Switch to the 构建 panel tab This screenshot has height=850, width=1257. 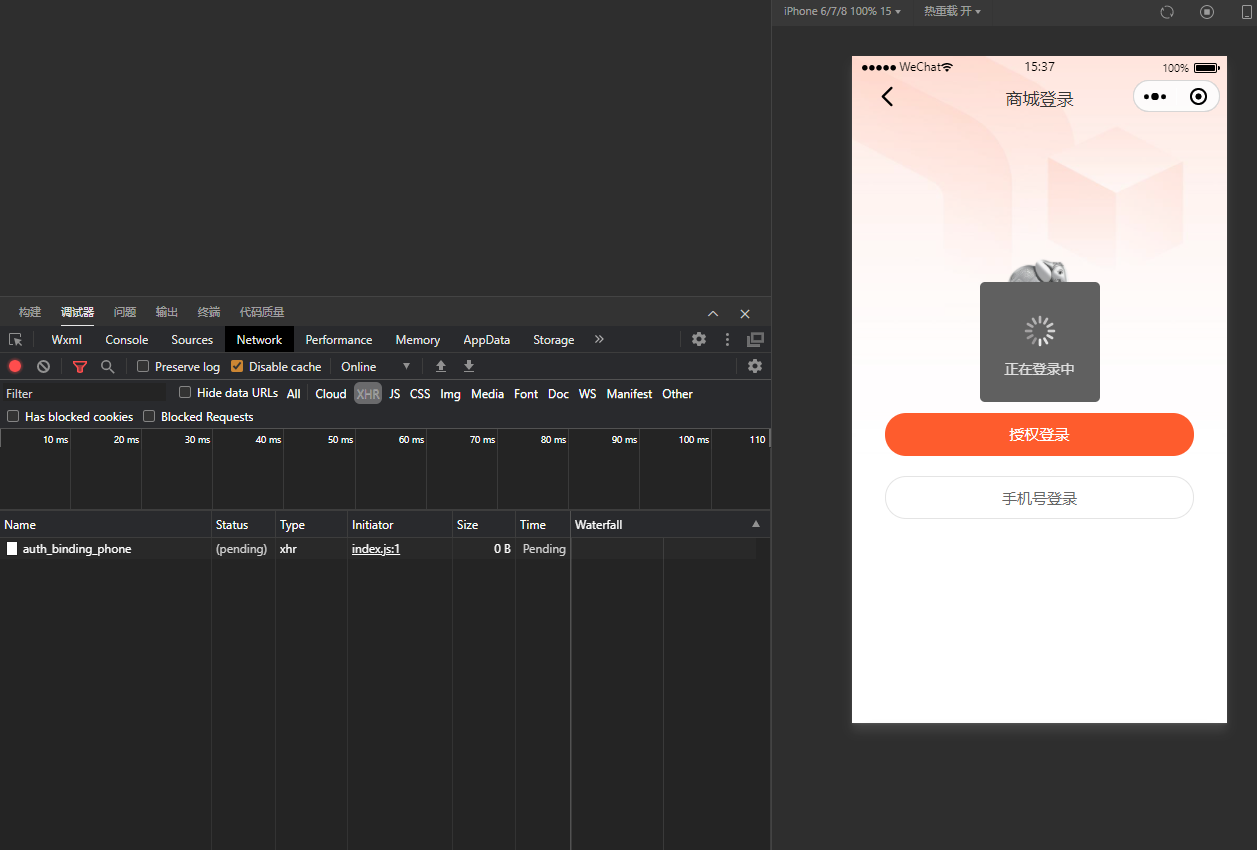click(x=30, y=312)
